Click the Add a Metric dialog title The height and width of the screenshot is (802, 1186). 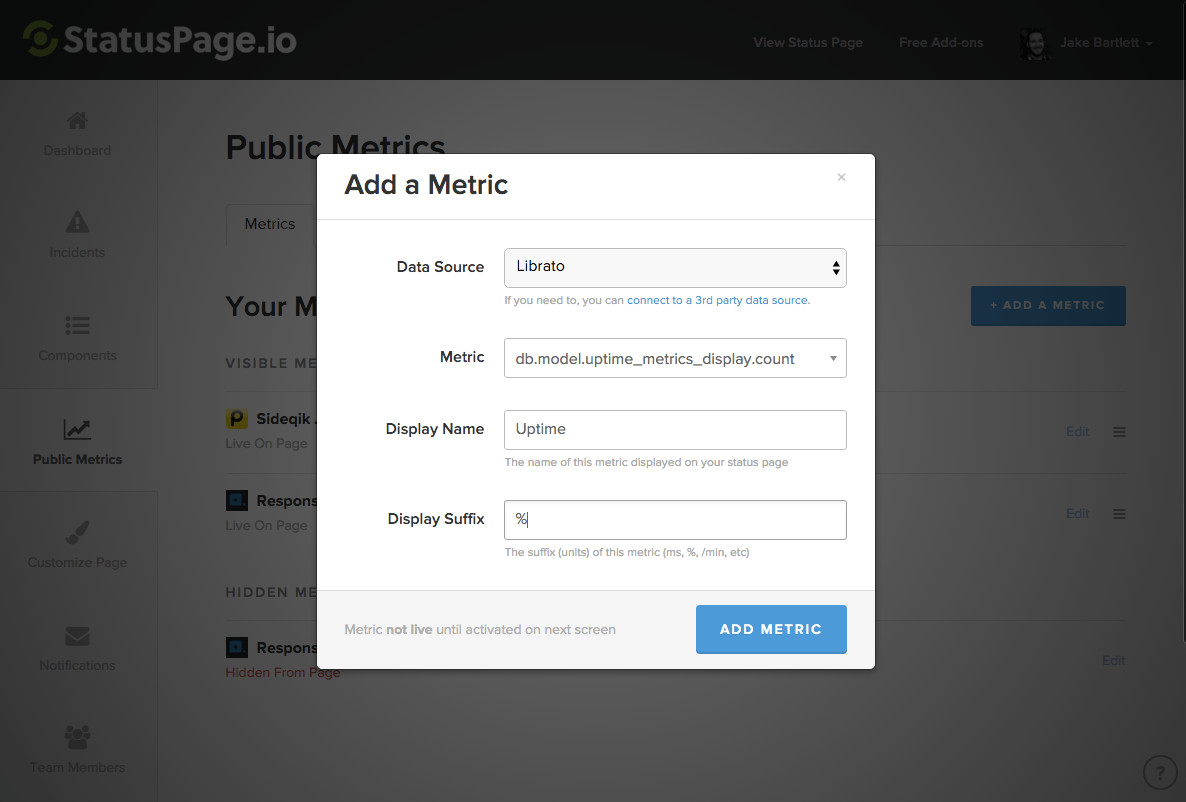click(426, 185)
